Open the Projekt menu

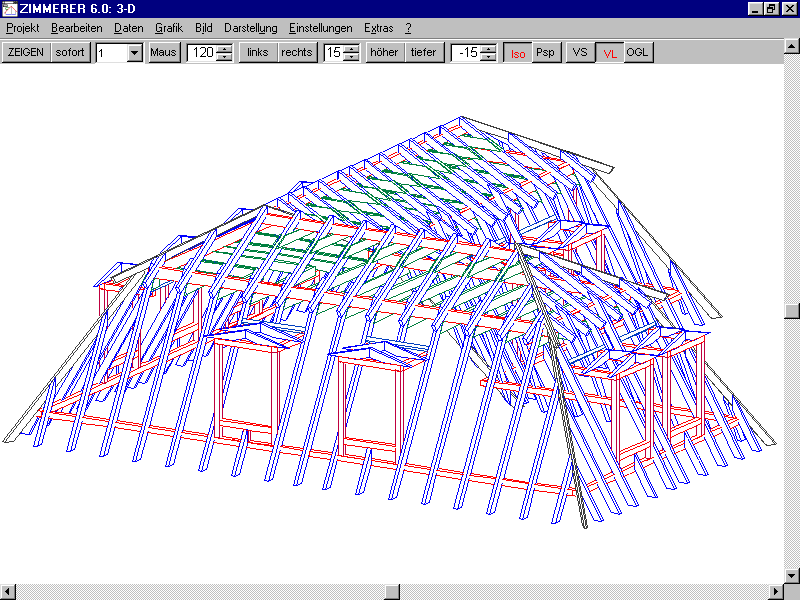pyautogui.click(x=22, y=28)
